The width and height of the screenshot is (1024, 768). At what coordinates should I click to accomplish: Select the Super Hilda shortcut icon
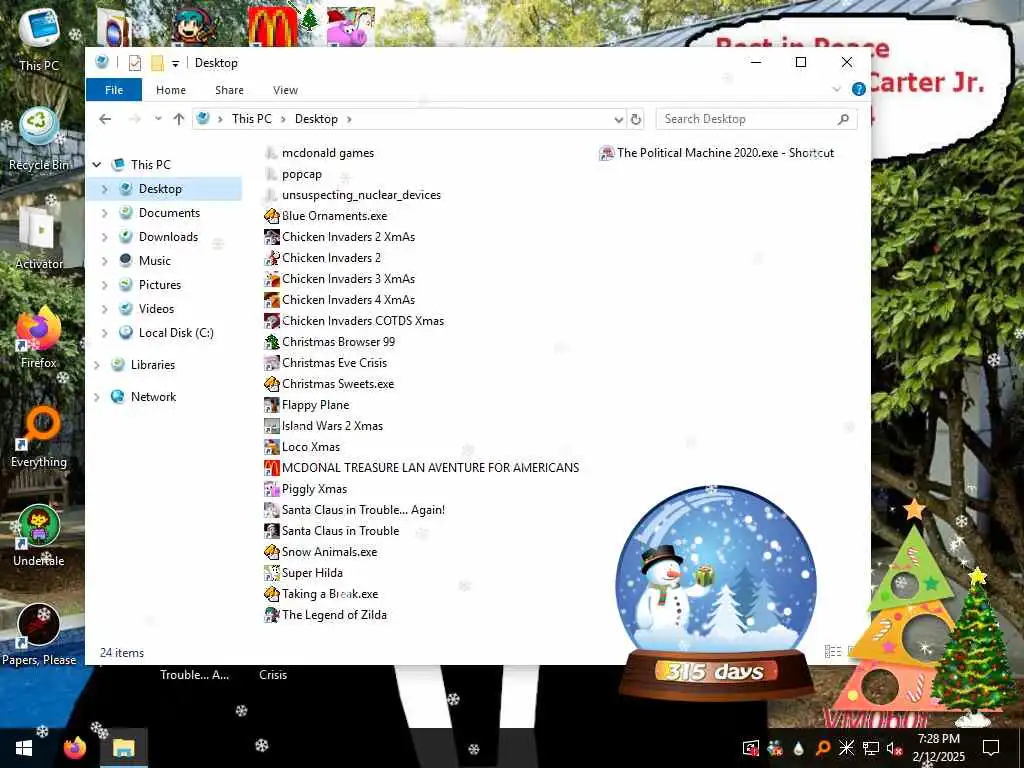point(272,573)
